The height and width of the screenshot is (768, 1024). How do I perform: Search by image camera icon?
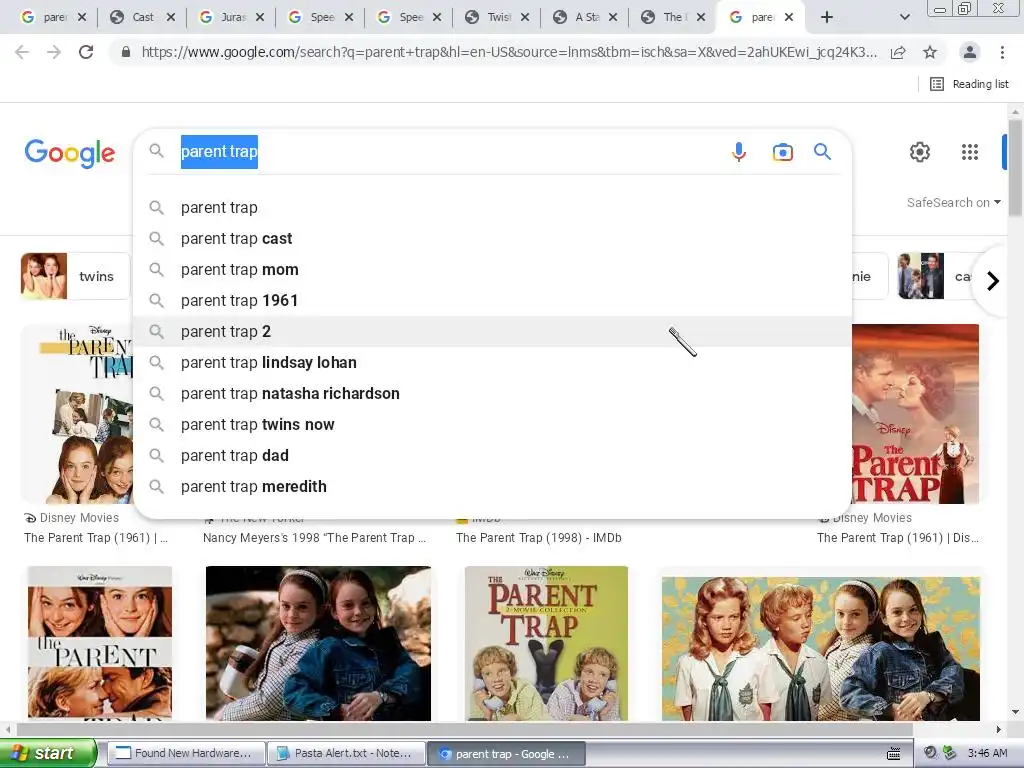pyautogui.click(x=782, y=152)
